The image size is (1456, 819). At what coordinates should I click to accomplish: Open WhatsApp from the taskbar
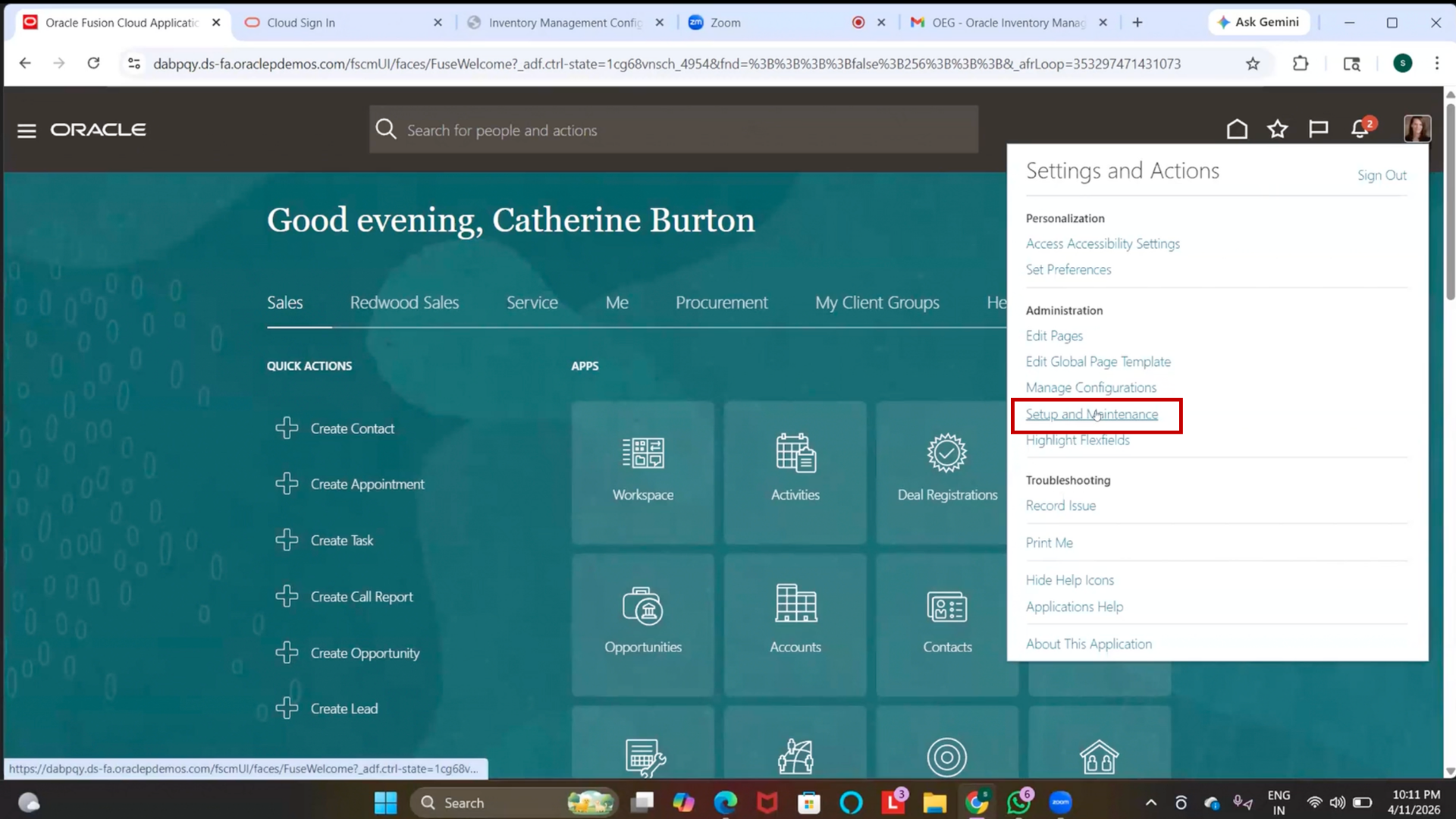pyautogui.click(x=1018, y=802)
